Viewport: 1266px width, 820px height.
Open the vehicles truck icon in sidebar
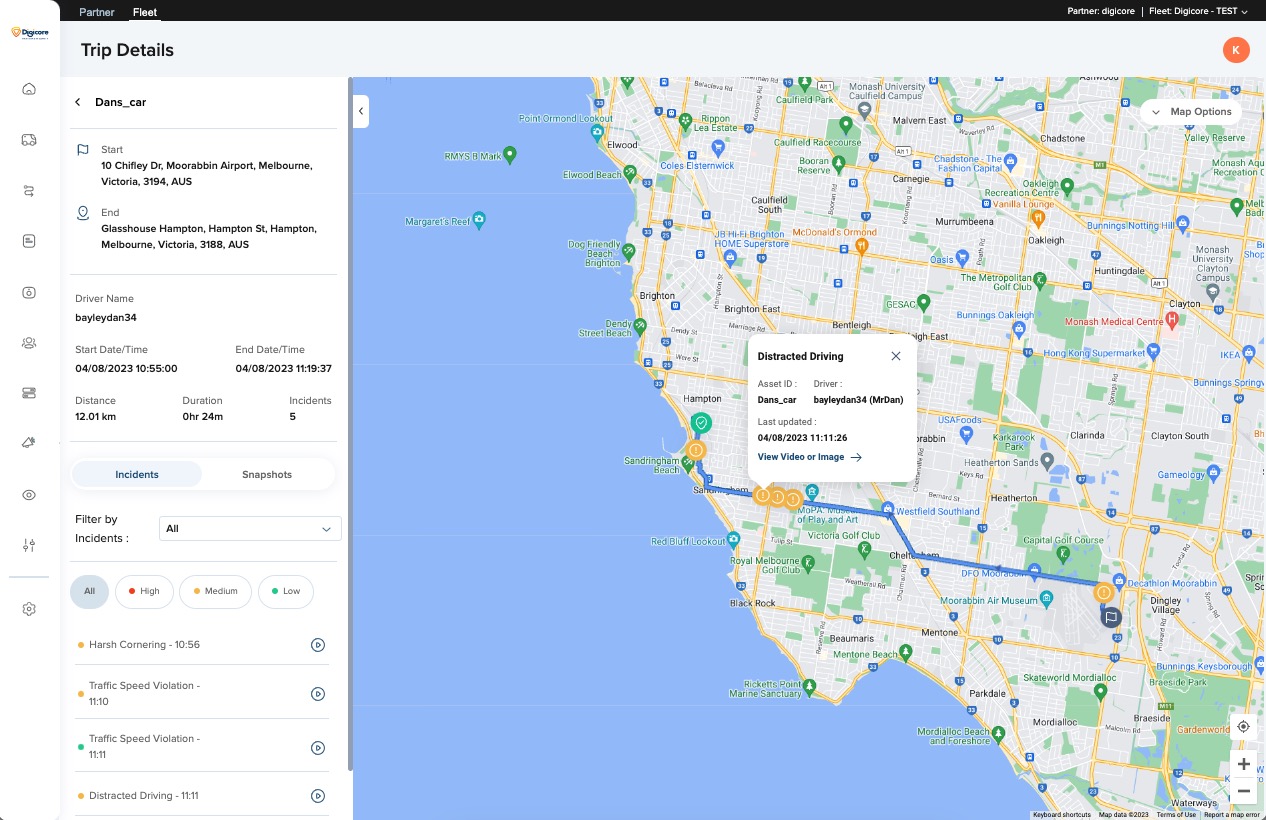[29, 140]
